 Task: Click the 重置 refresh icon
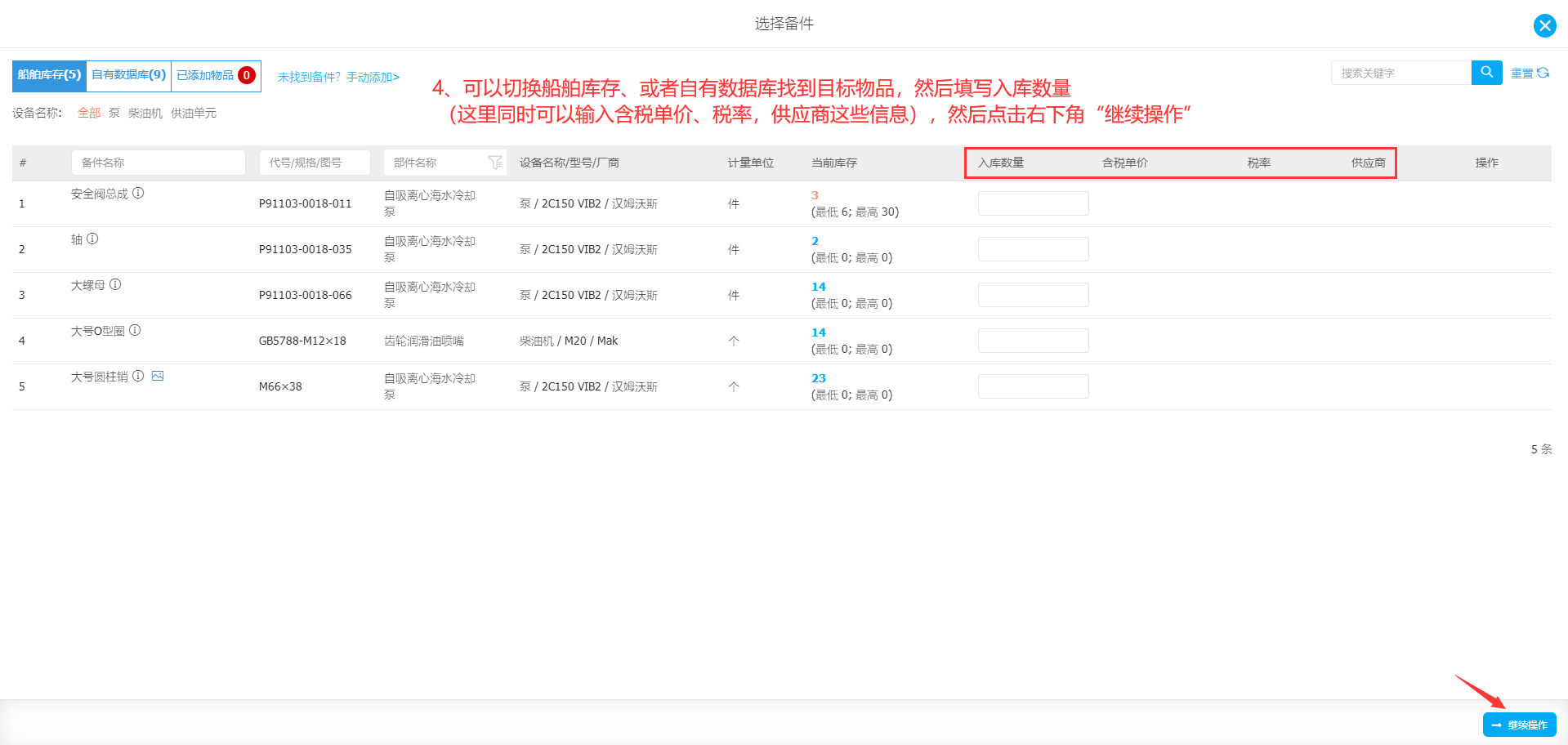point(1543,73)
